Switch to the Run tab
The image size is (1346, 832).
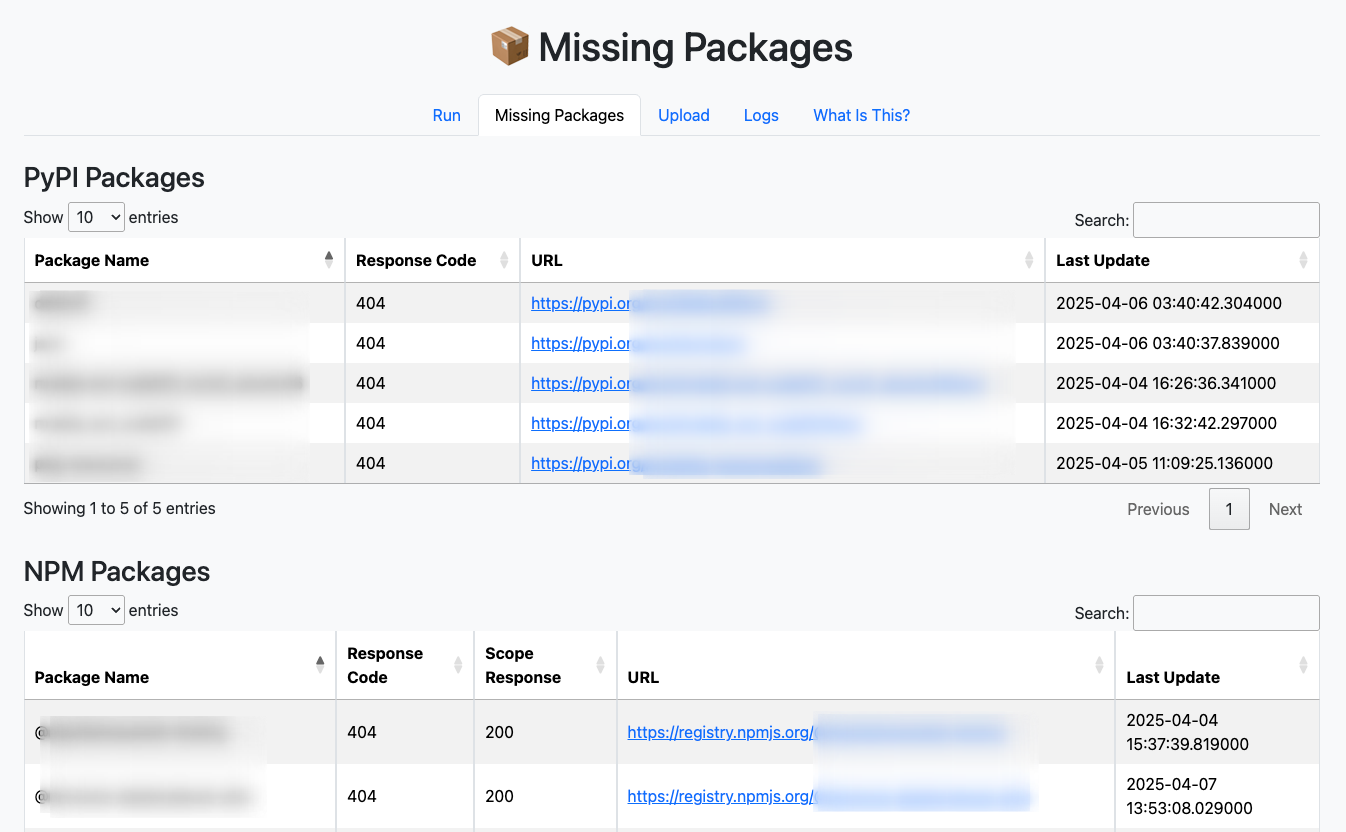pos(446,115)
